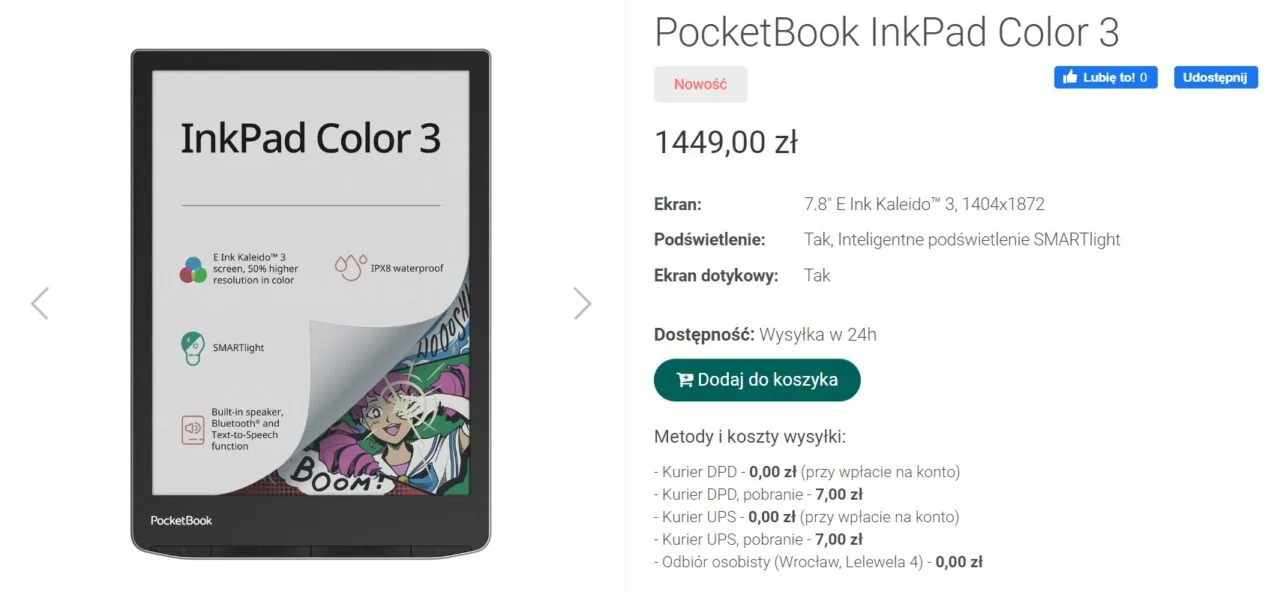The width and height of the screenshot is (1280, 592).
Task: Click the Facebook thumbs-up icon
Action: [1070, 77]
